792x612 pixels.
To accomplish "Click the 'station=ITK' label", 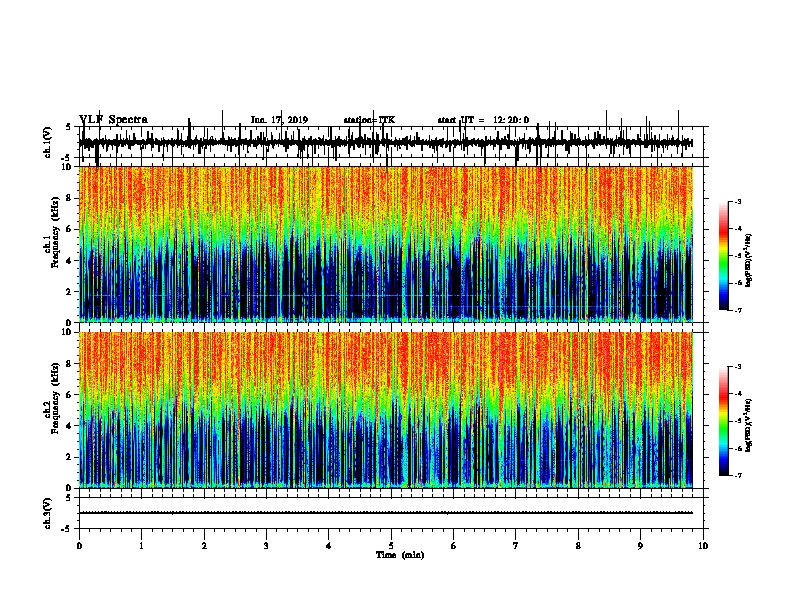I will tap(369, 120).
